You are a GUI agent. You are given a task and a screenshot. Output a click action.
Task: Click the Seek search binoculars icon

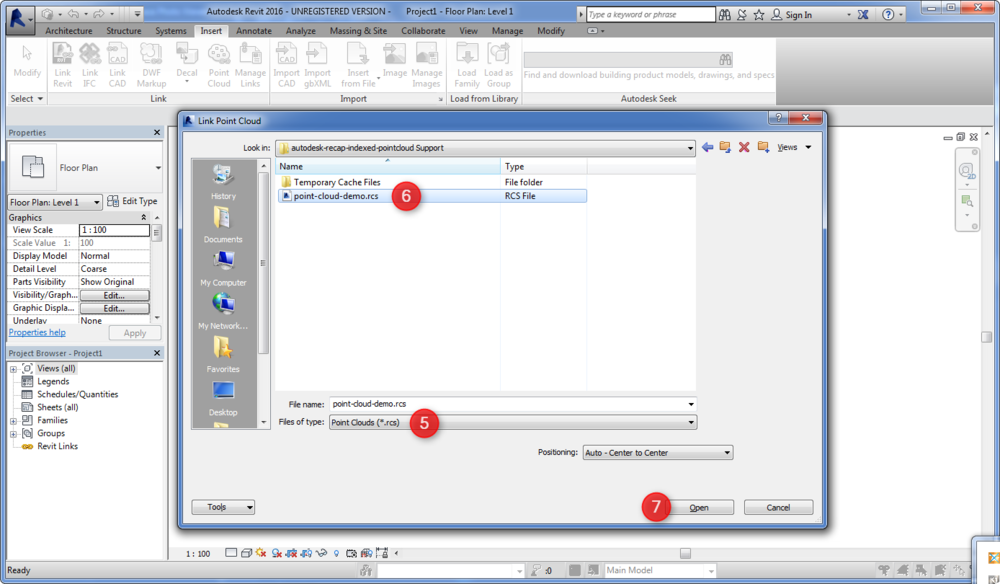coord(725,59)
